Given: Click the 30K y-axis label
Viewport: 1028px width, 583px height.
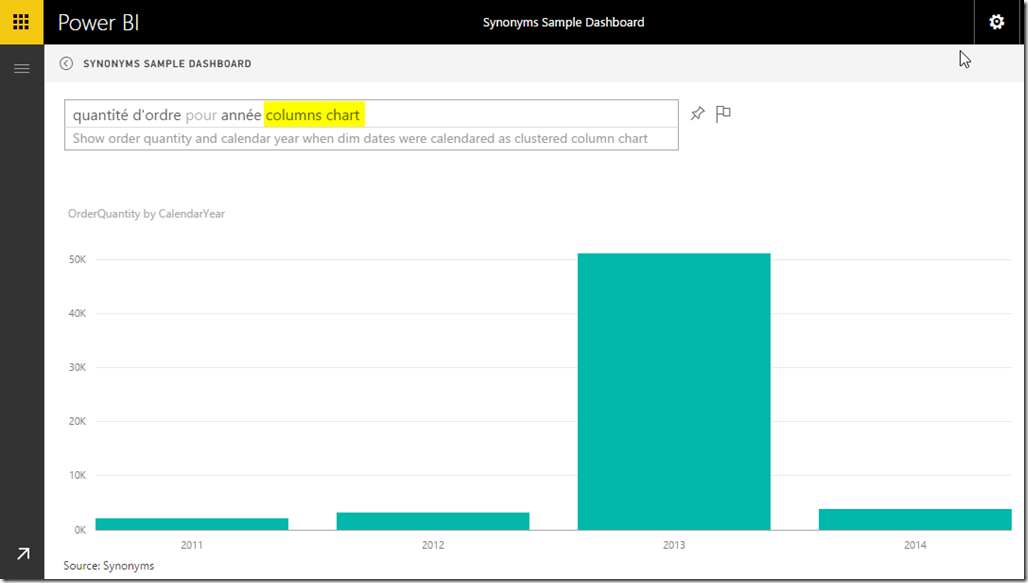Looking at the screenshot, I should click(77, 367).
